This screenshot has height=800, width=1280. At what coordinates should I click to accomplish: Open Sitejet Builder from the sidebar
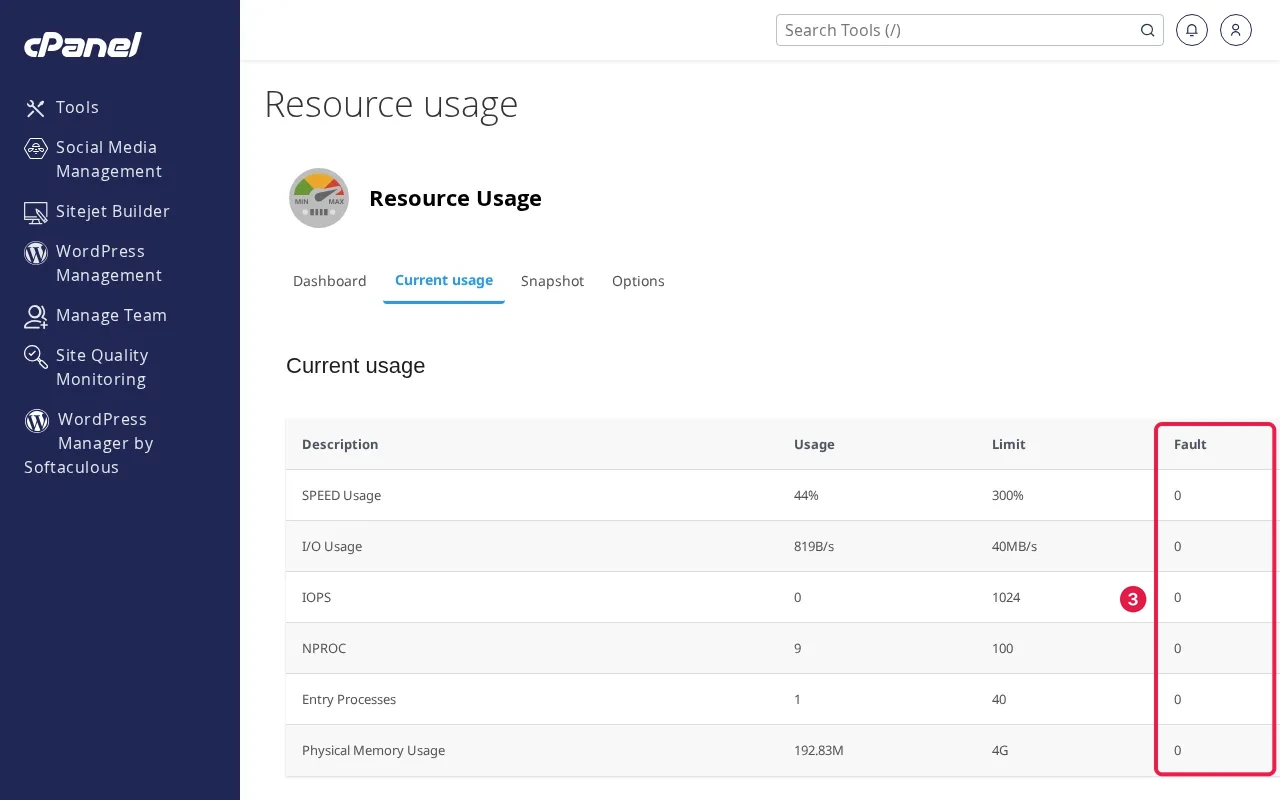(113, 211)
